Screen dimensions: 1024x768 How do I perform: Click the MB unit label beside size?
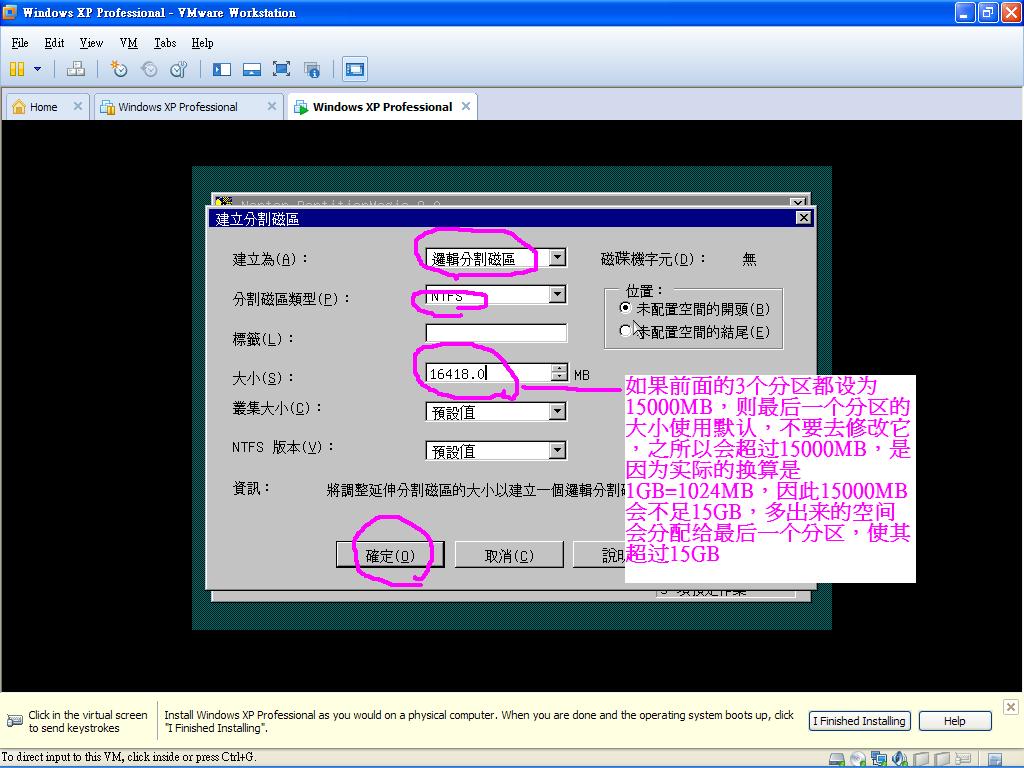click(x=581, y=375)
